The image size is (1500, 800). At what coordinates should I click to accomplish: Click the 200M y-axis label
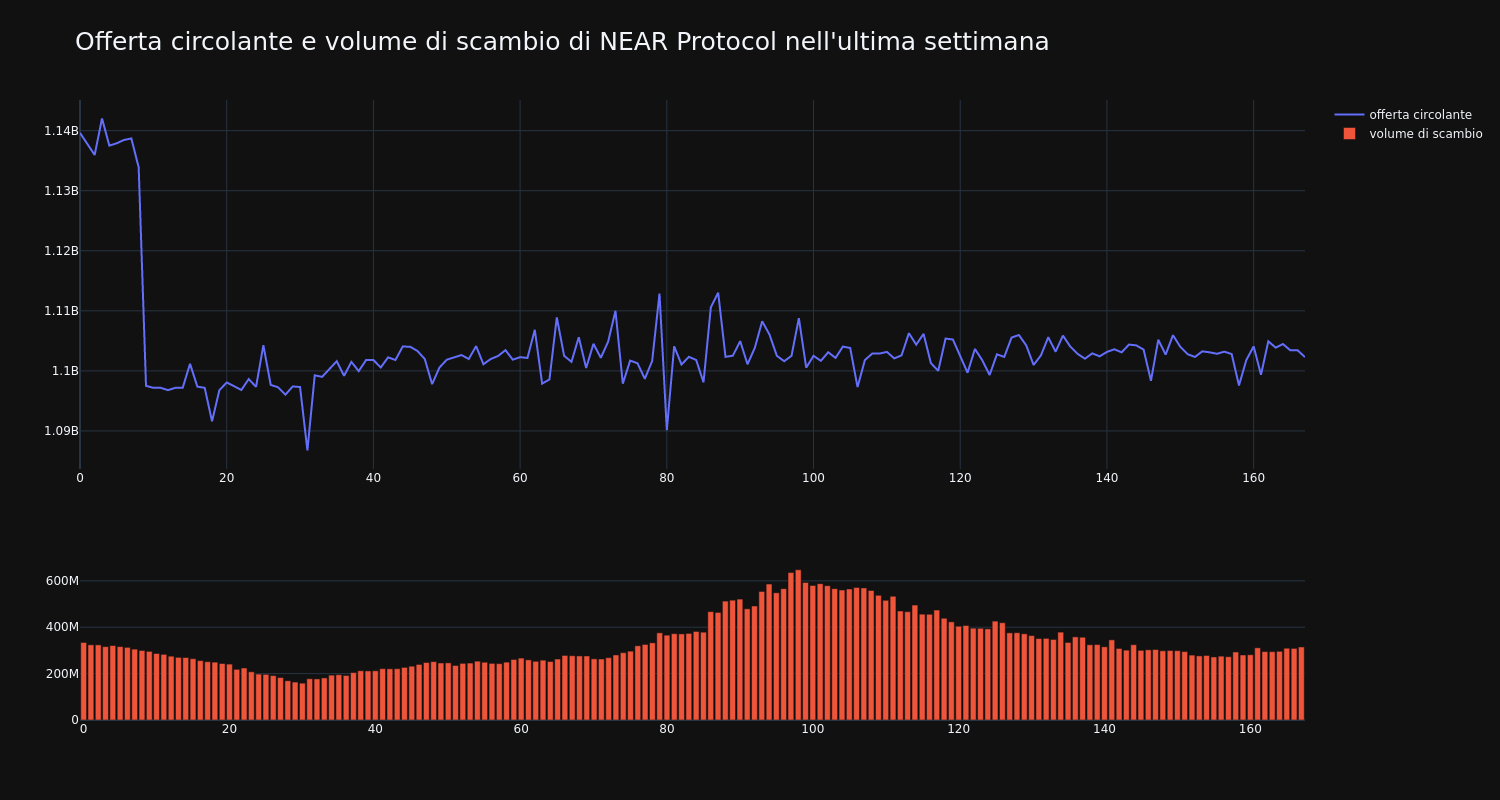click(62, 674)
